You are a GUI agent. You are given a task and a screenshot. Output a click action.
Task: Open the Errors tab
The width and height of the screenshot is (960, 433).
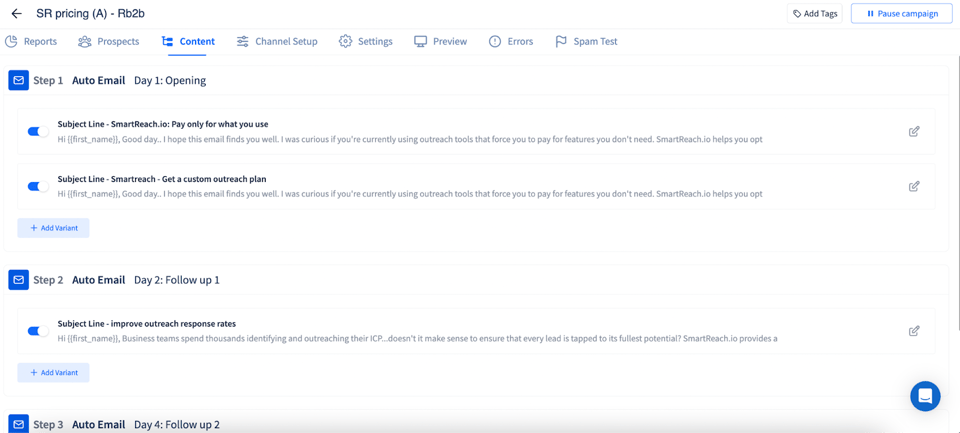coord(511,42)
